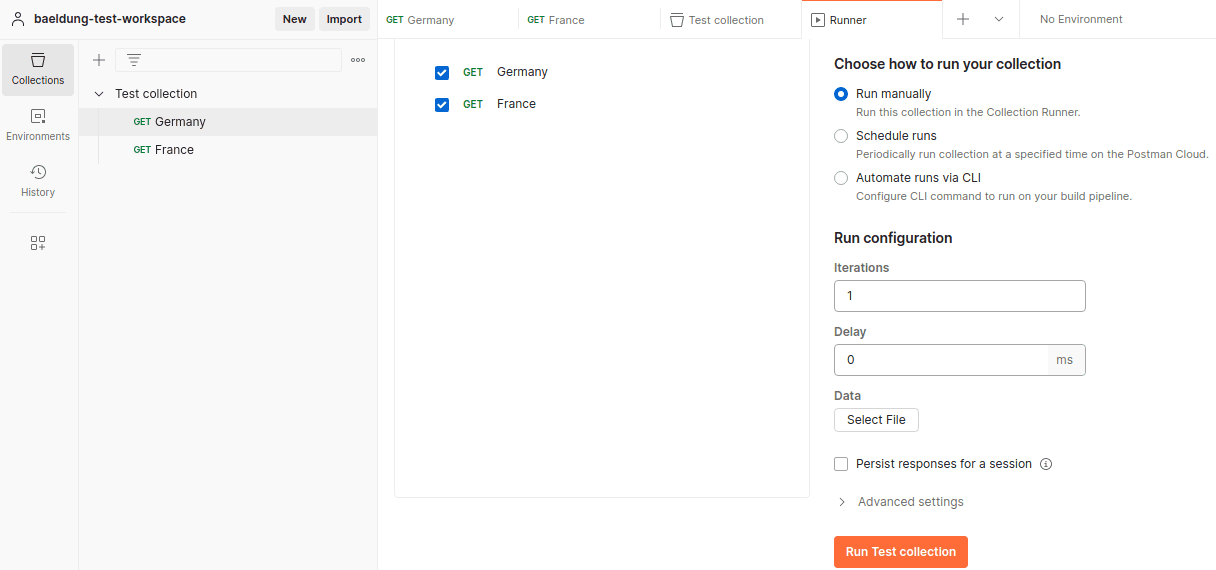Open the Collections sidebar icon
This screenshot has height=570, width=1216.
[38, 69]
